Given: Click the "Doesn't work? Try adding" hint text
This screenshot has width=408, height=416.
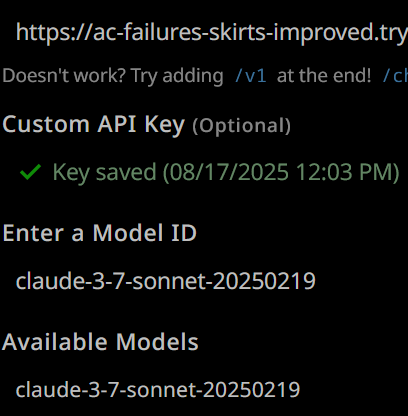Looking at the screenshot, I should pyautogui.click(x=113, y=76).
